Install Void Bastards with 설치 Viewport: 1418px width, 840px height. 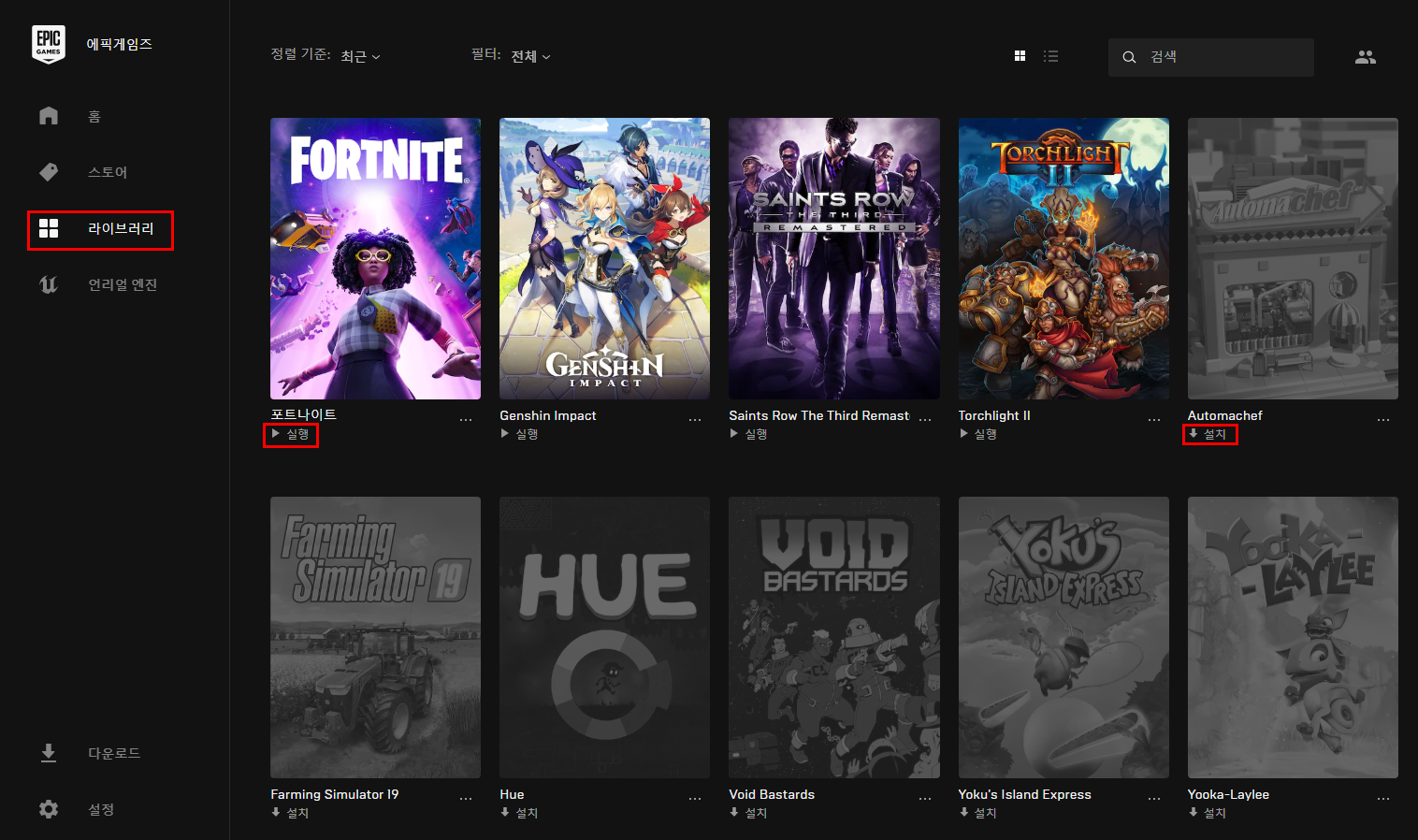[x=748, y=813]
